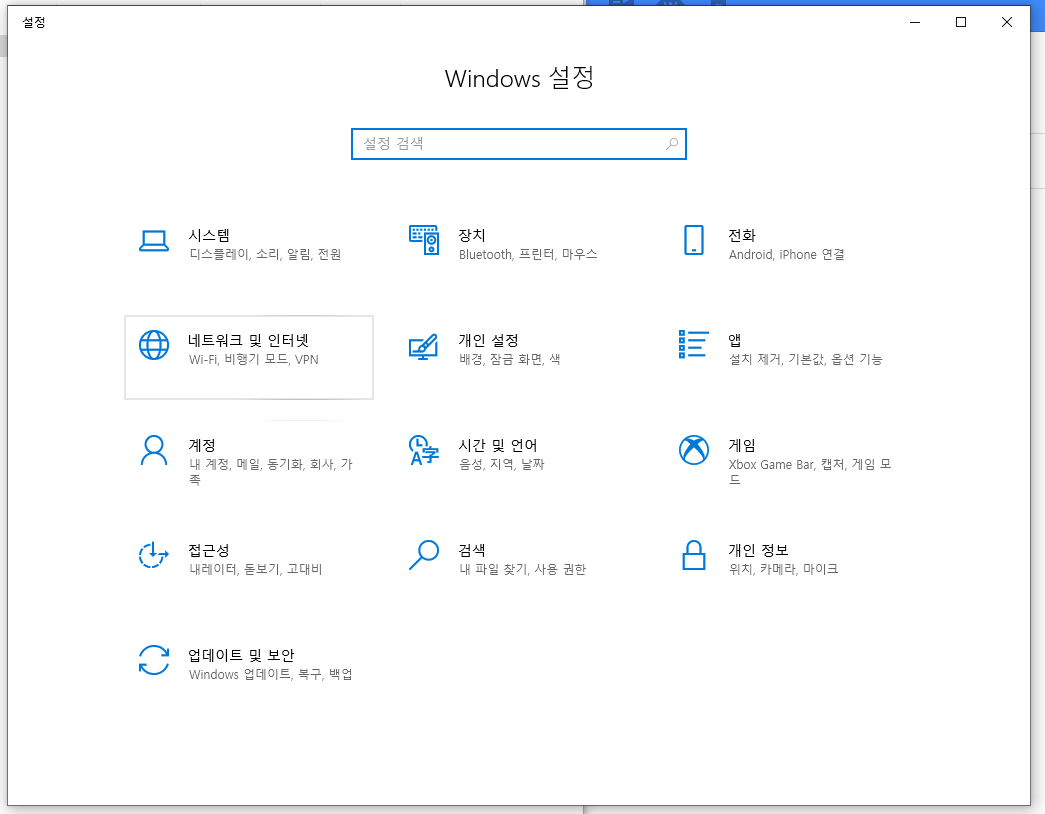This screenshot has width=1045, height=814.
Task: Close the 설정 window
Action: pyautogui.click(x=1007, y=22)
